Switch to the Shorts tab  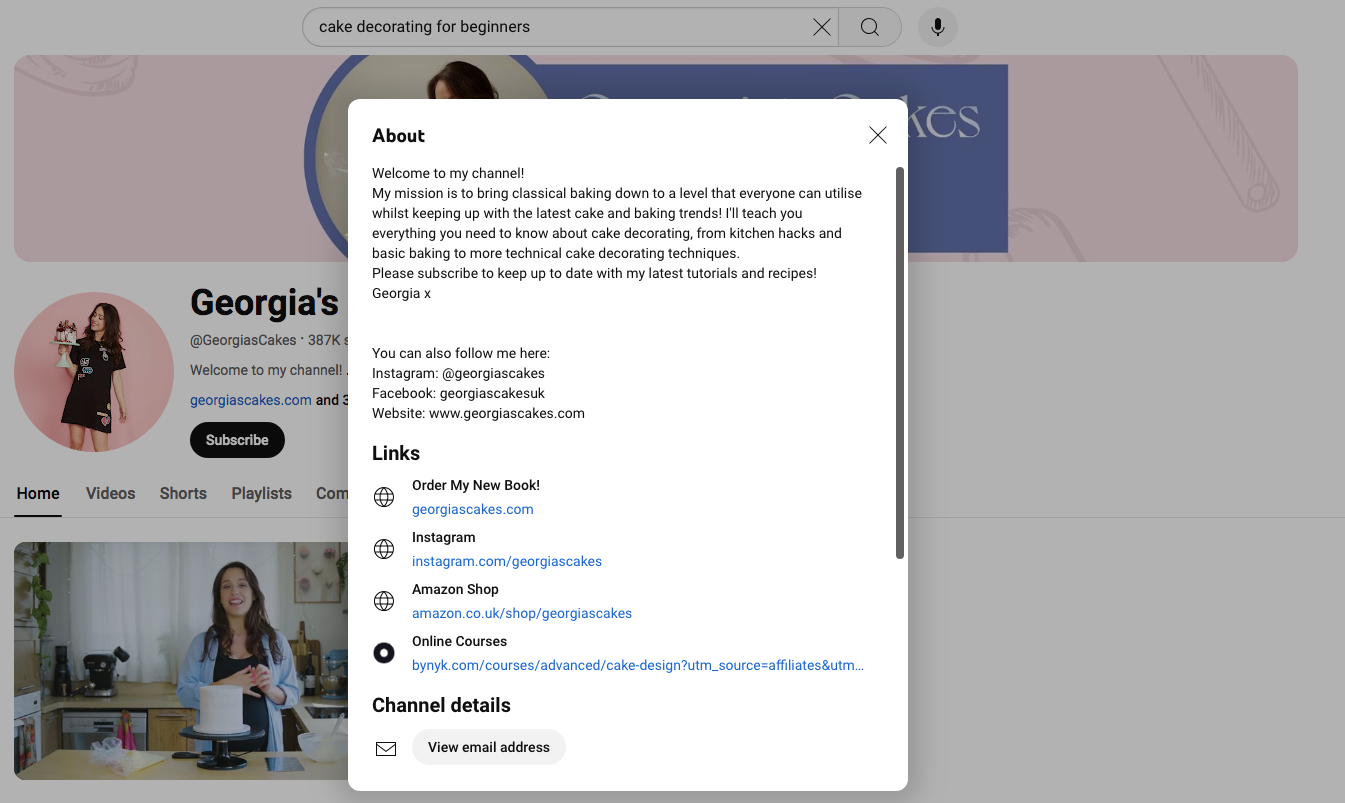click(x=183, y=493)
